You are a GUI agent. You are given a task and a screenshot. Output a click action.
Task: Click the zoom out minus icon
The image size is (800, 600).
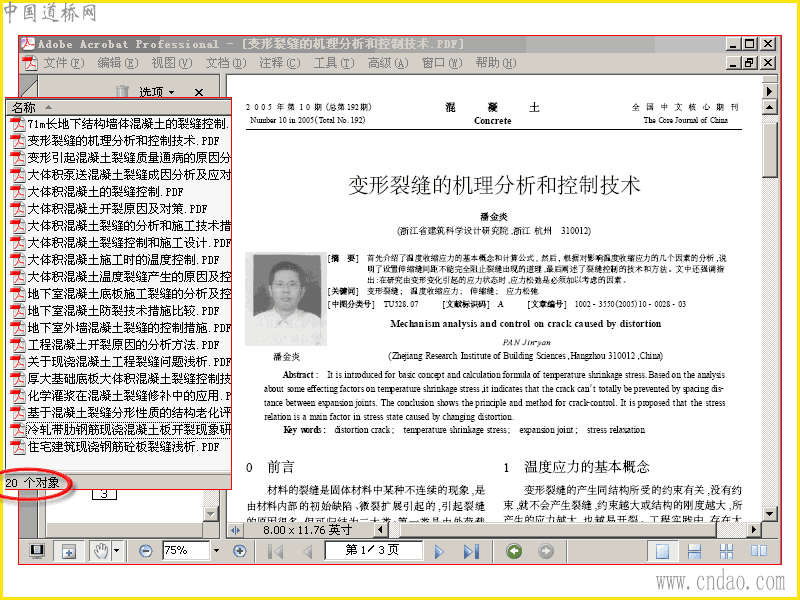tap(145, 551)
